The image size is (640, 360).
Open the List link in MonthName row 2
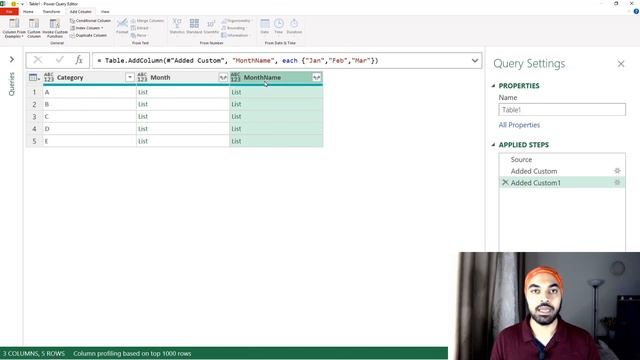[x=236, y=104]
